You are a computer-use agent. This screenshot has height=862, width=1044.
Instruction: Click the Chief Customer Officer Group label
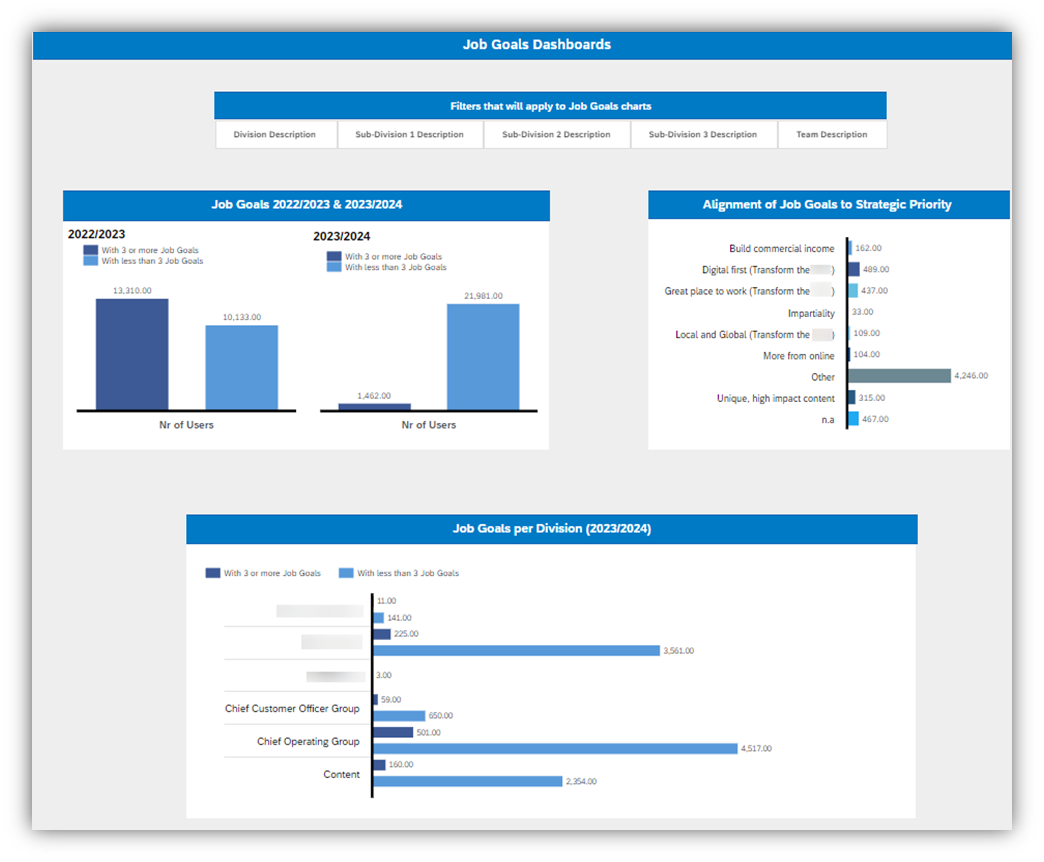tap(292, 709)
